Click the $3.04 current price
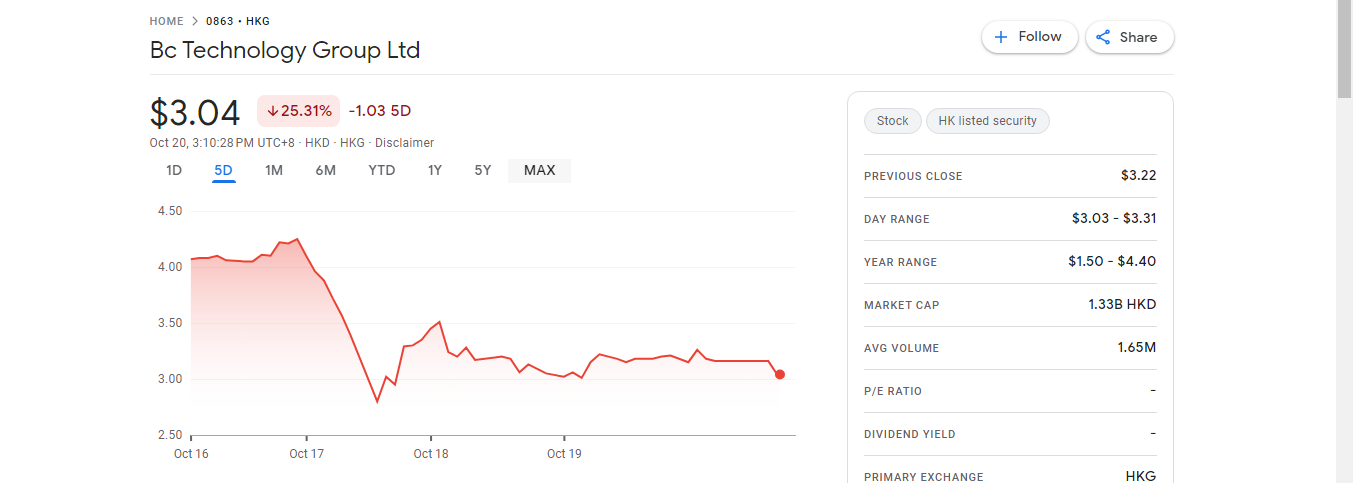The width and height of the screenshot is (1353, 483). 195,112
